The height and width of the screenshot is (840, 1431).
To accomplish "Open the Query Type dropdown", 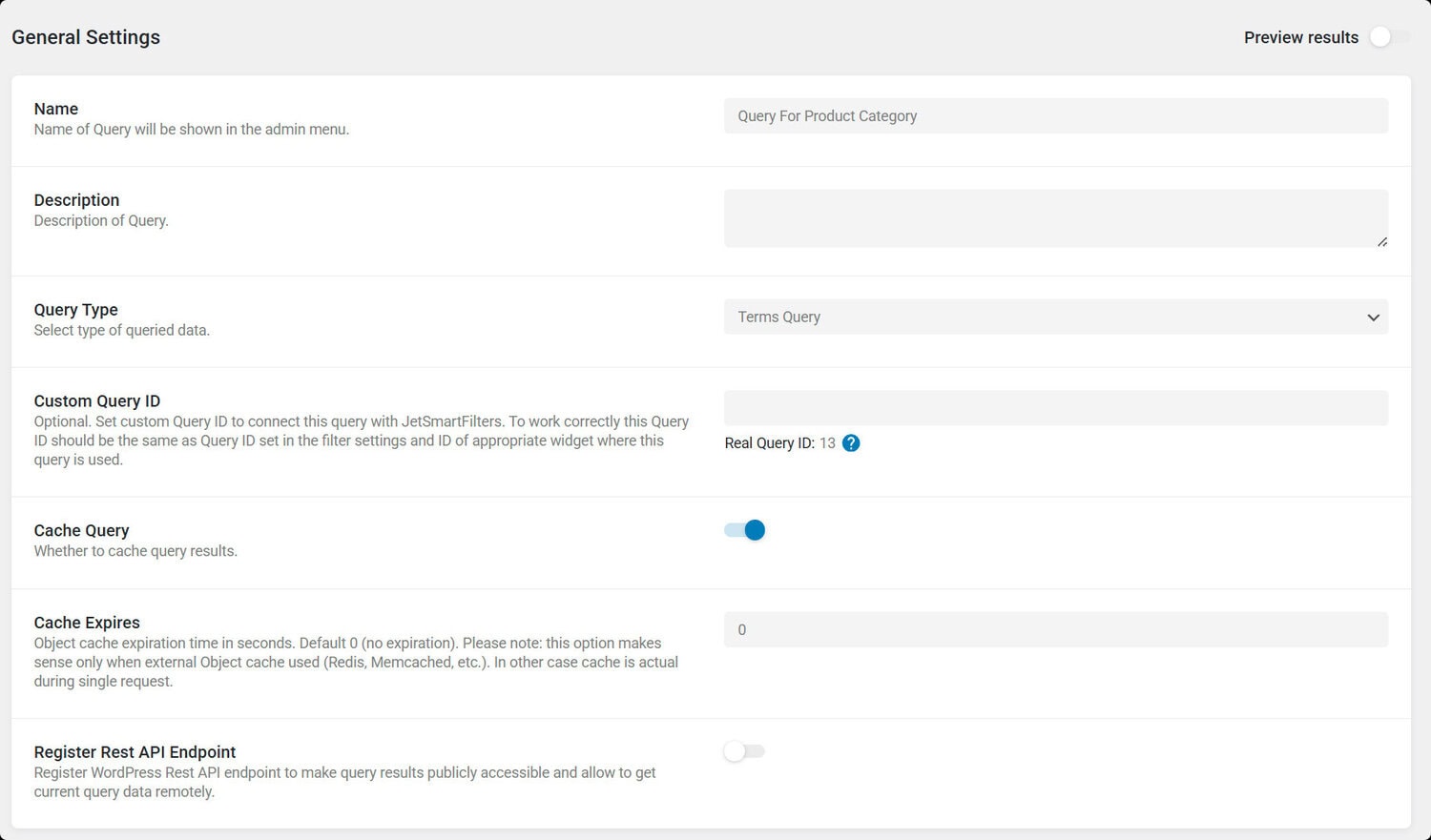I will (1056, 317).
